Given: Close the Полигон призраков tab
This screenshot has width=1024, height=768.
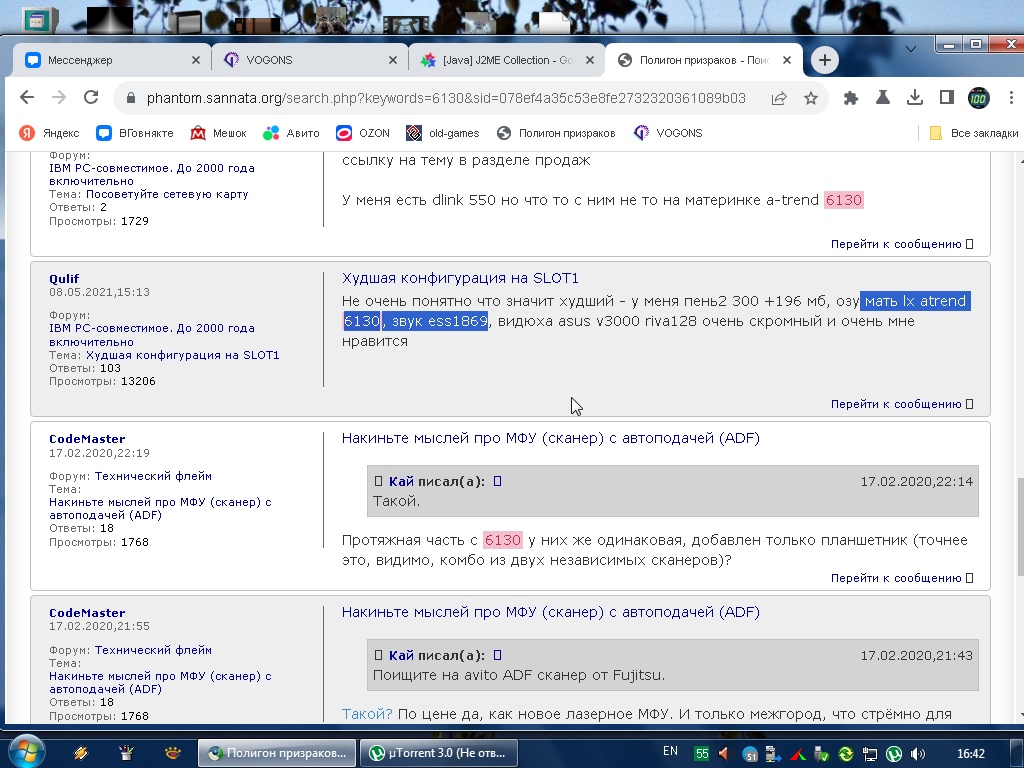Looking at the screenshot, I should coord(787,60).
